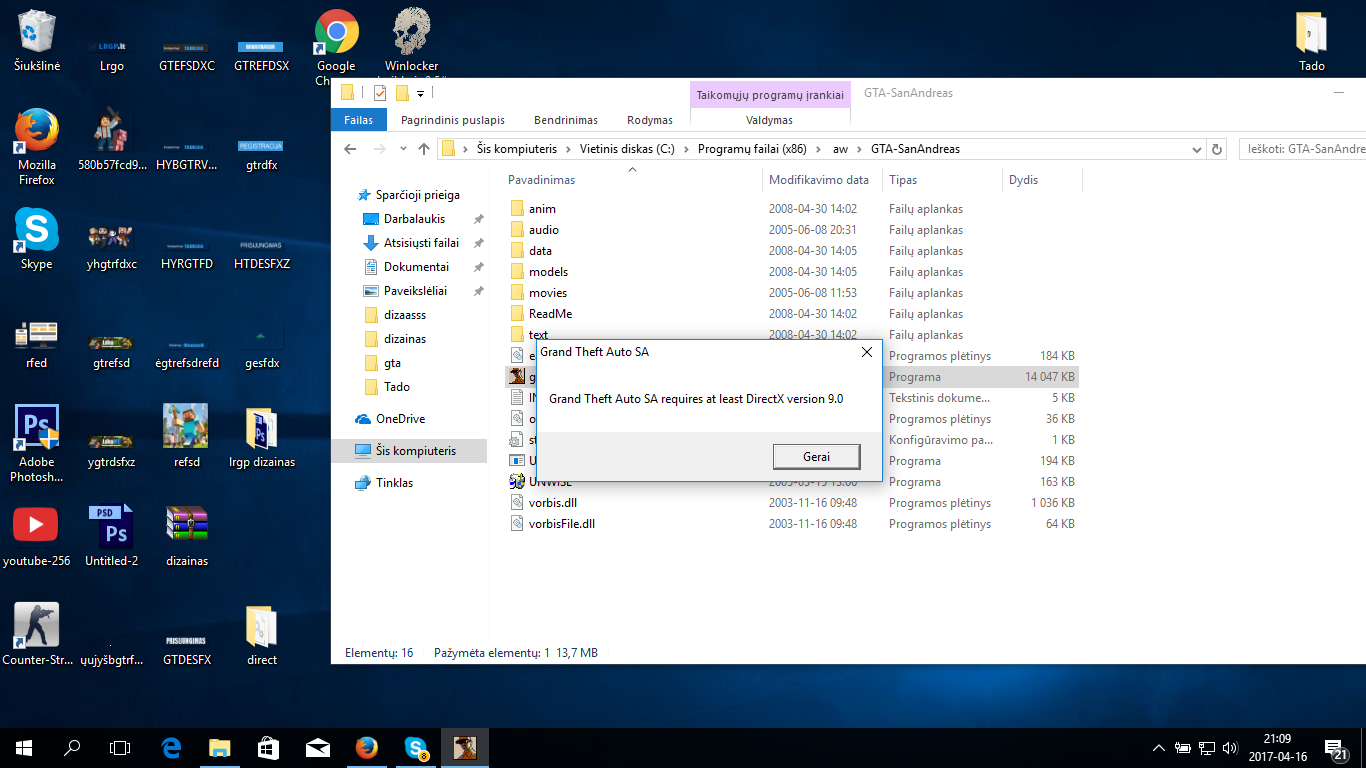1366x768 pixels.
Task: Open the Rodymas ribbon tab
Action: coord(650,120)
